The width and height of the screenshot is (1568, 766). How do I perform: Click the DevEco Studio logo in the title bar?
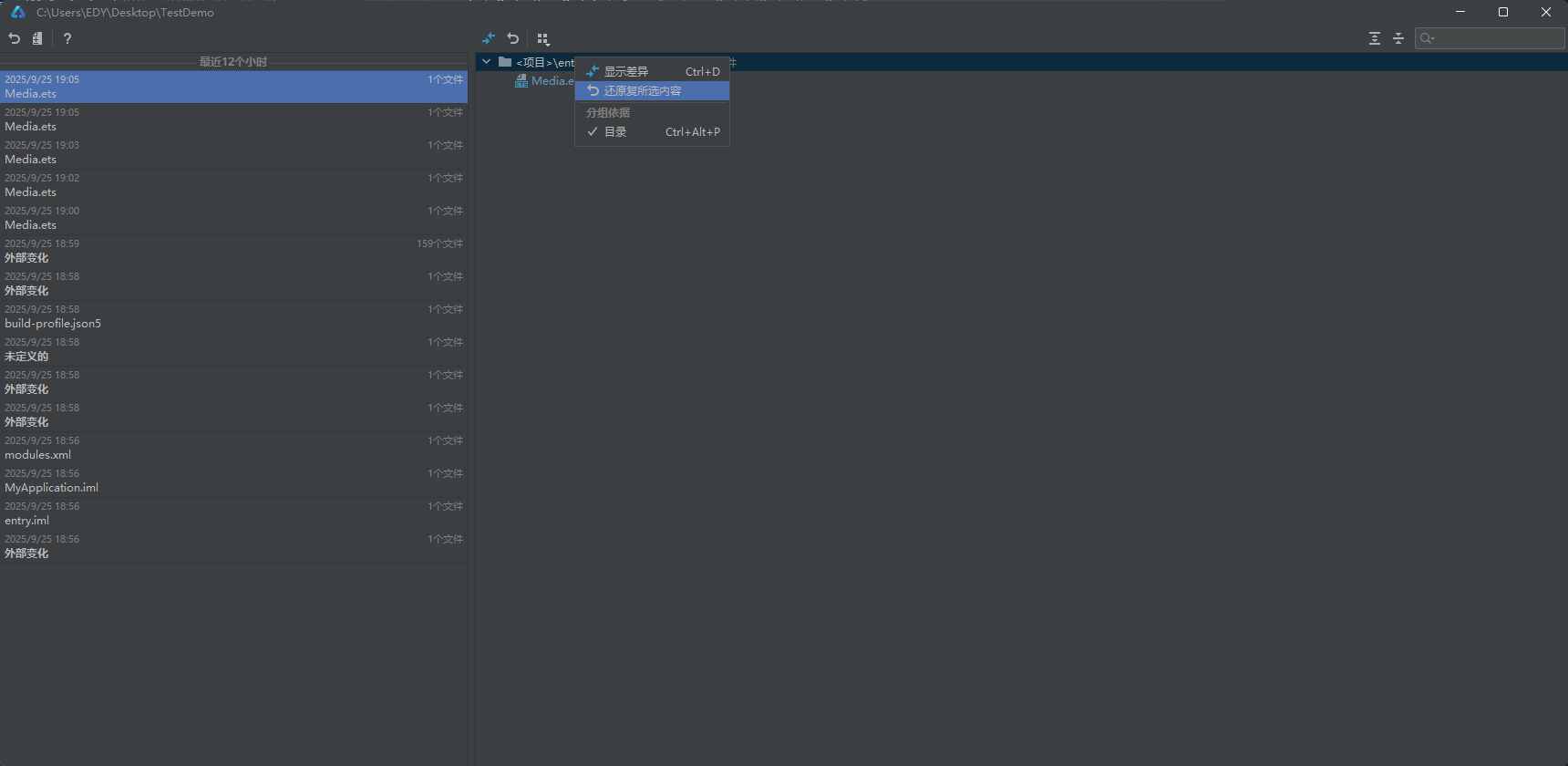[18, 12]
